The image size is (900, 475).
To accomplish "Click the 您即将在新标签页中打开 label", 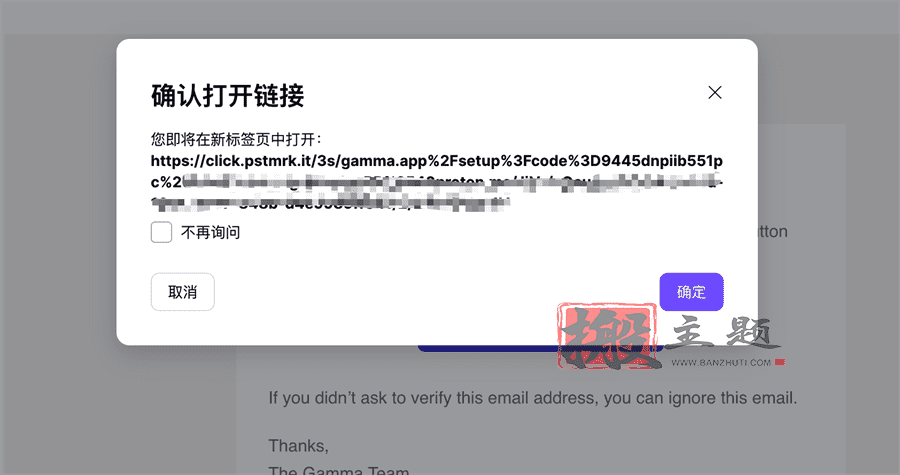I will tap(236, 139).
